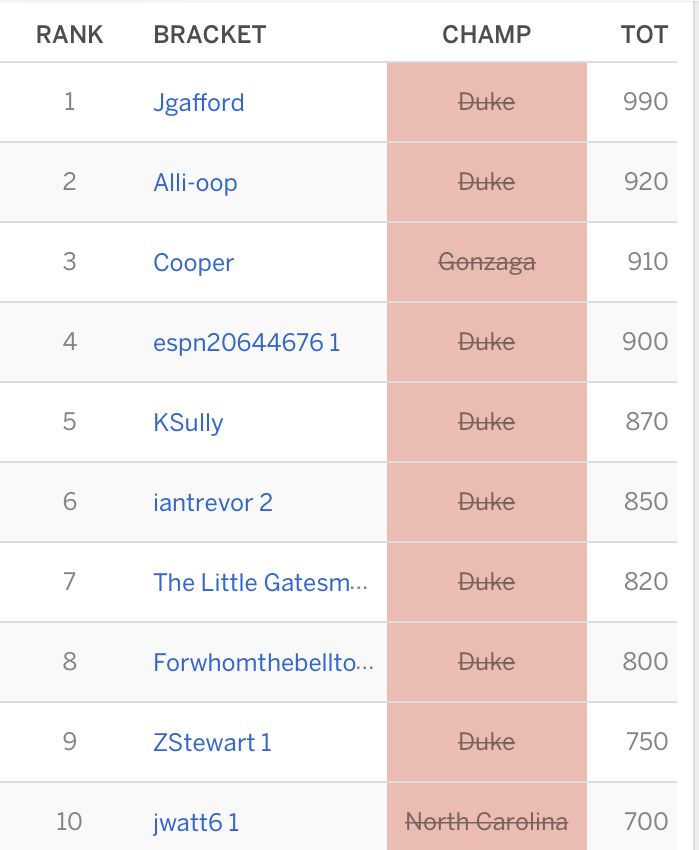Click the 910 total in Cooper's row
The height and width of the screenshot is (850, 699).
click(647, 262)
